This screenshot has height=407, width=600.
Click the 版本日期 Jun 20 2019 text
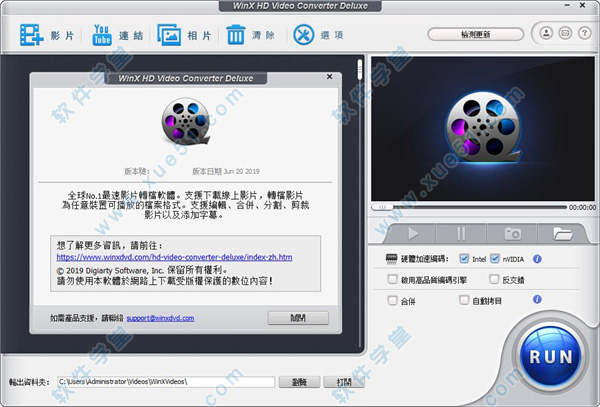[226, 171]
